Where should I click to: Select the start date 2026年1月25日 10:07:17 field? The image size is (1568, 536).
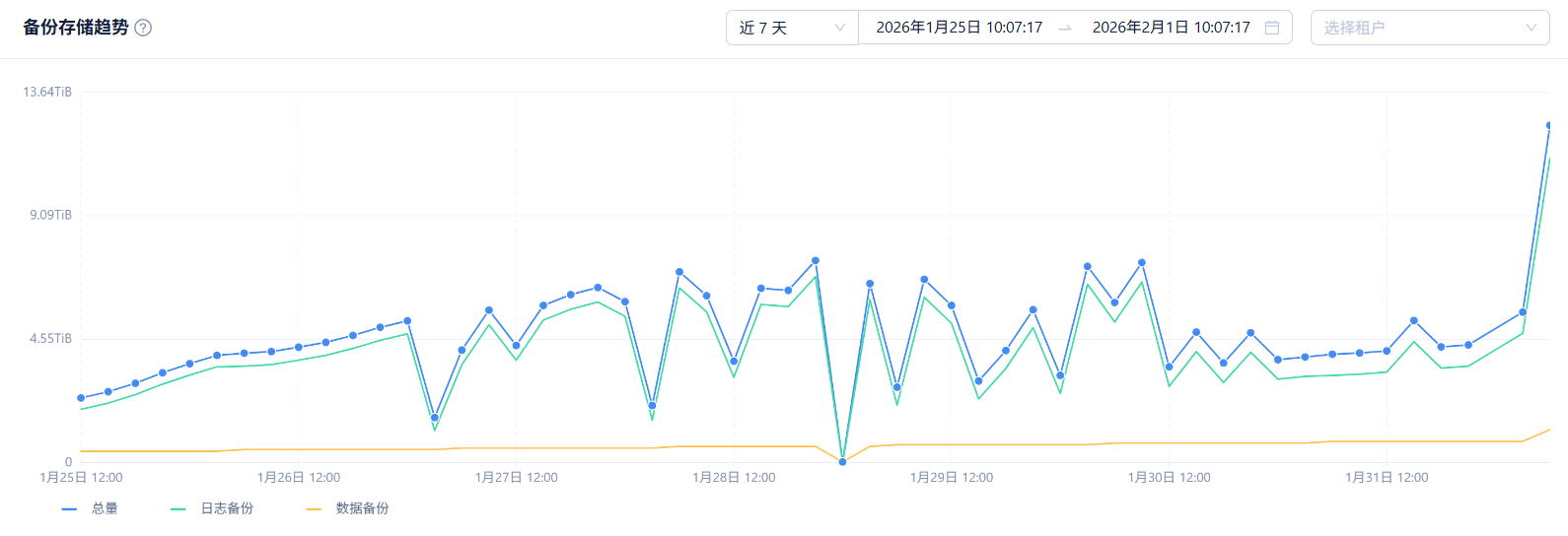[959, 28]
